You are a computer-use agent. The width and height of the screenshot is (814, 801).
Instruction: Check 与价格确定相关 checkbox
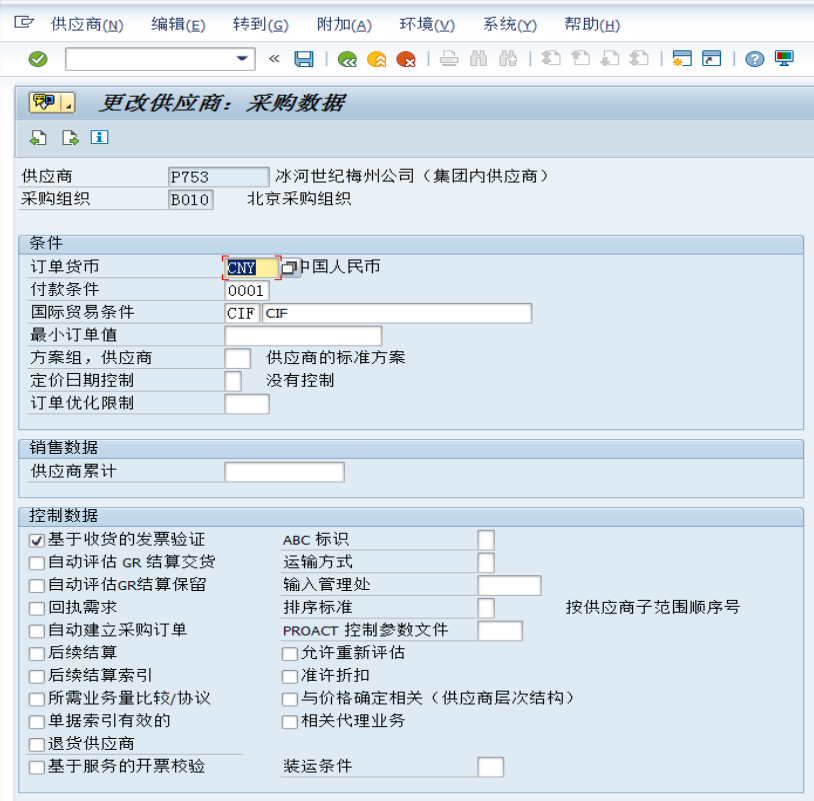click(289, 699)
